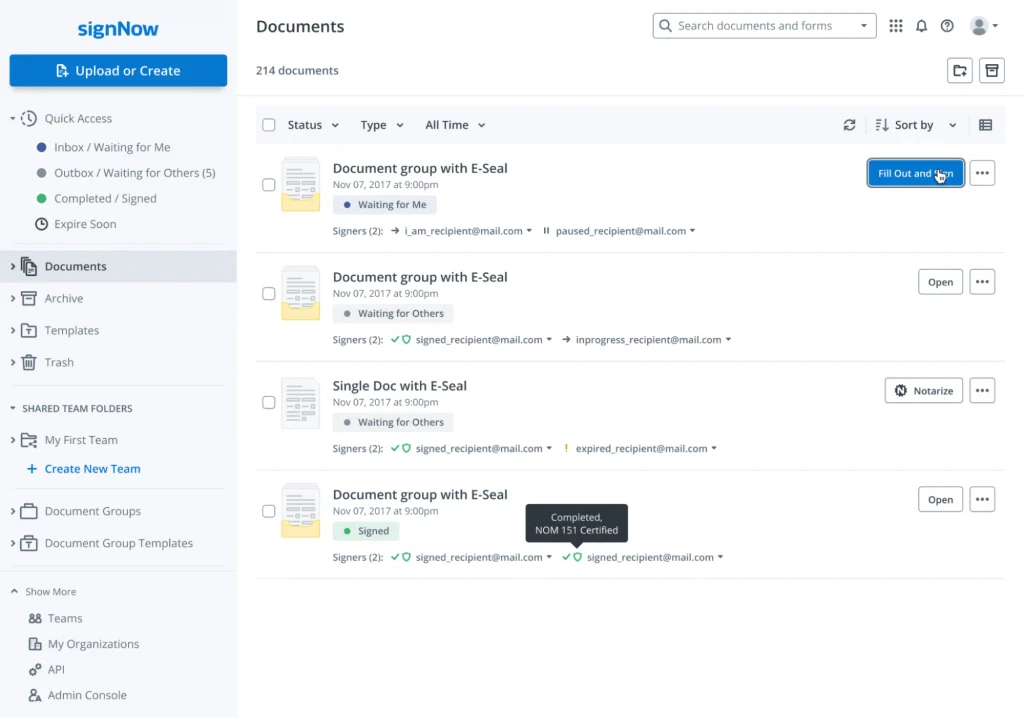
Task: Click the Upload or Create button
Action: click(118, 71)
